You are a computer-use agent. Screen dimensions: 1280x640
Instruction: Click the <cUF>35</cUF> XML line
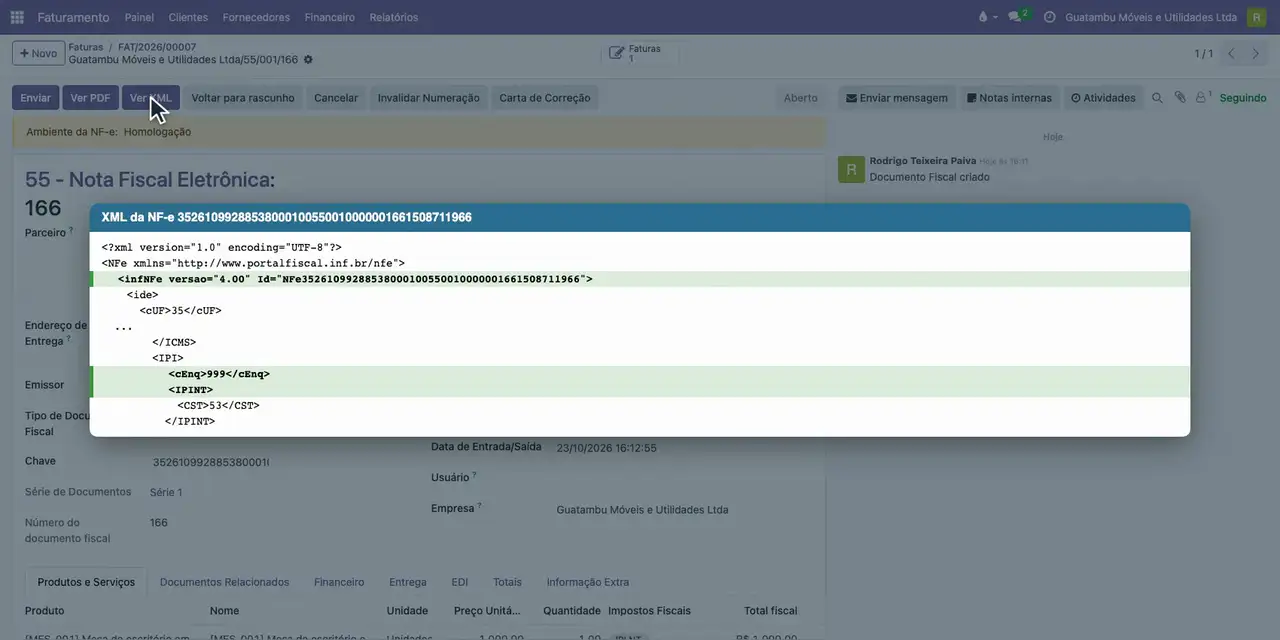click(x=180, y=311)
